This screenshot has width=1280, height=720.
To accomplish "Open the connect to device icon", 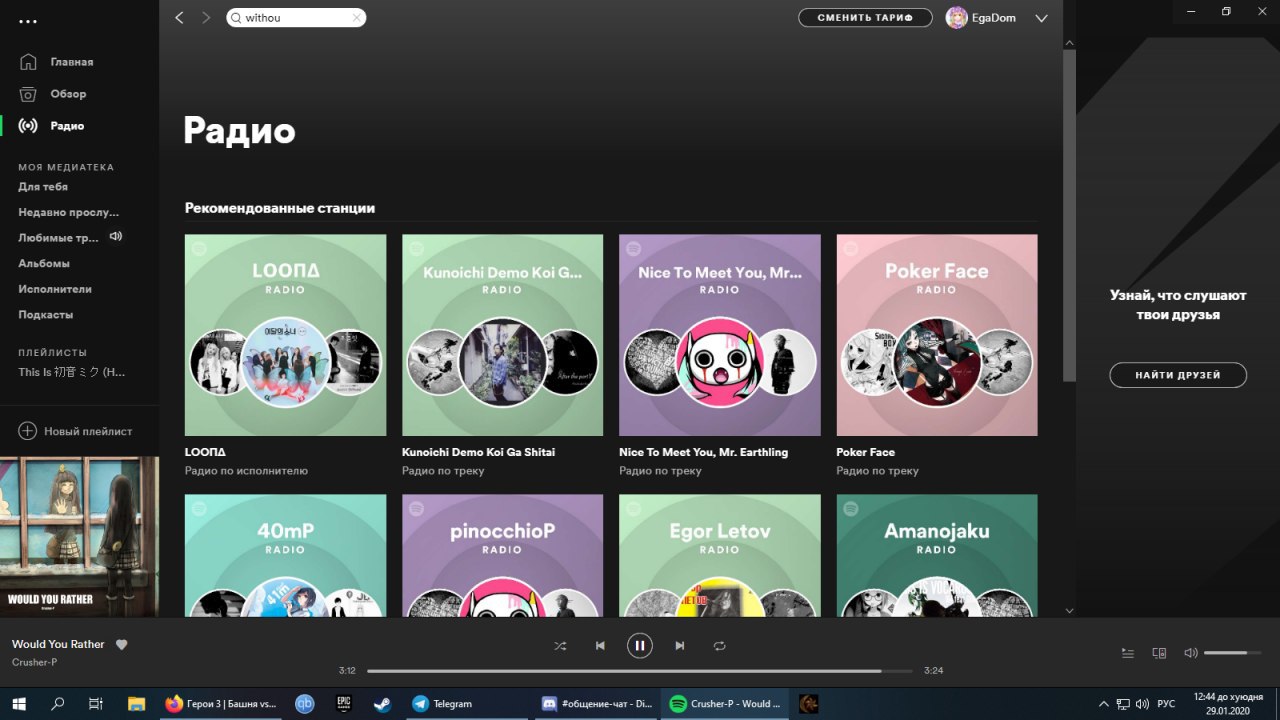I will coord(1159,653).
